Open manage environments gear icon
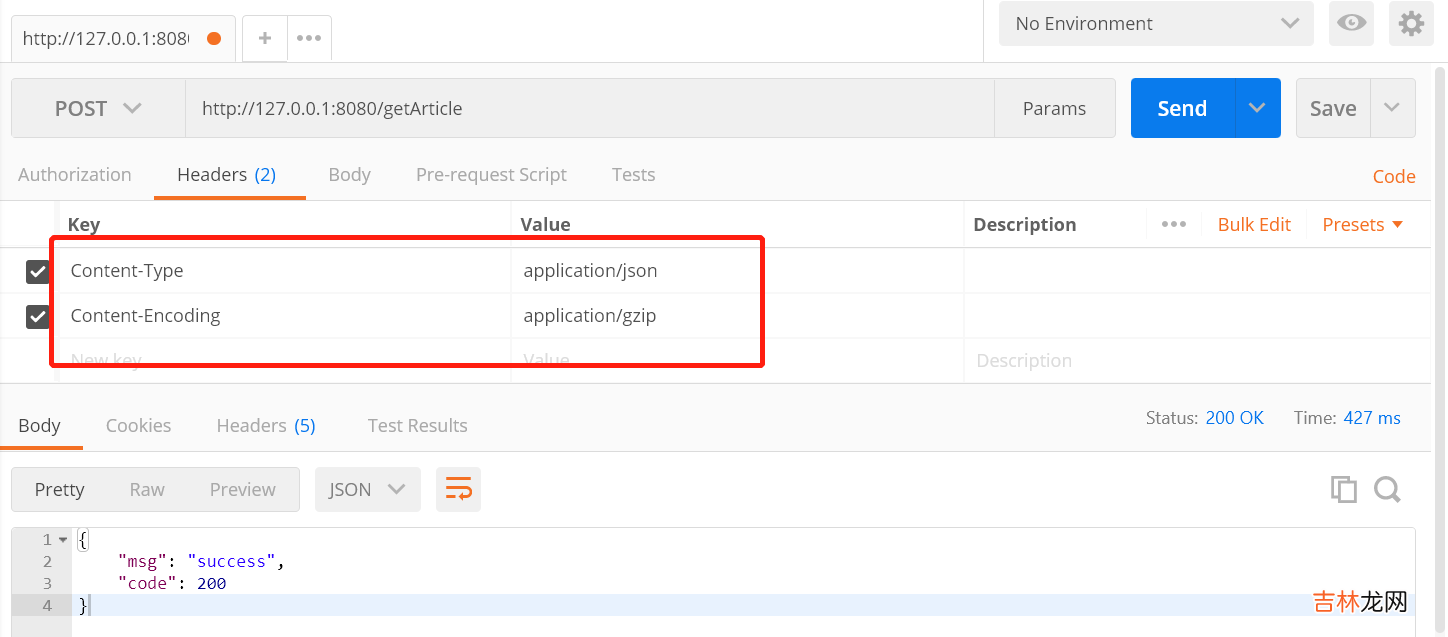 pos(1411,23)
